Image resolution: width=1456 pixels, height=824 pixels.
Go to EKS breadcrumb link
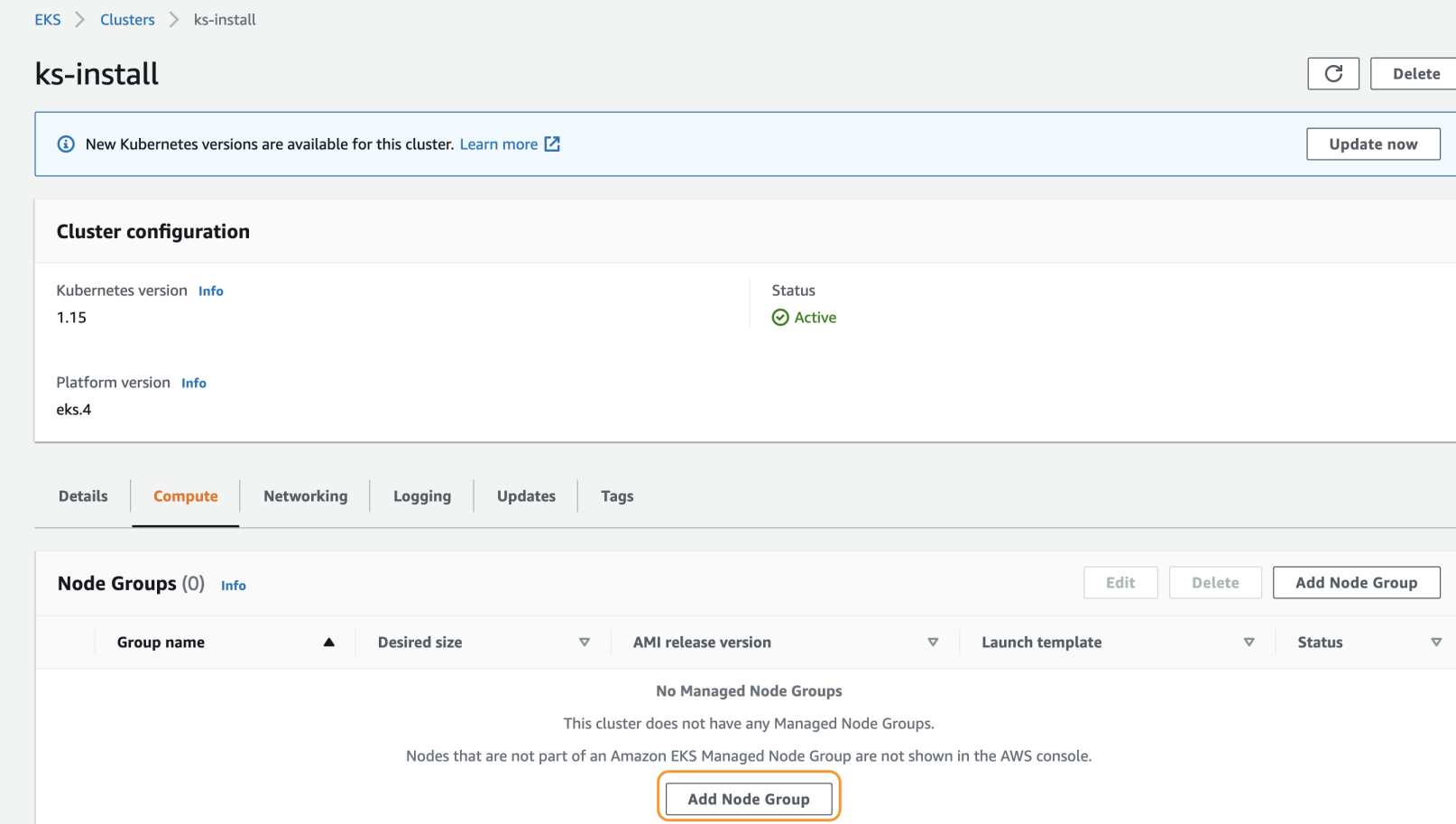pos(48,20)
